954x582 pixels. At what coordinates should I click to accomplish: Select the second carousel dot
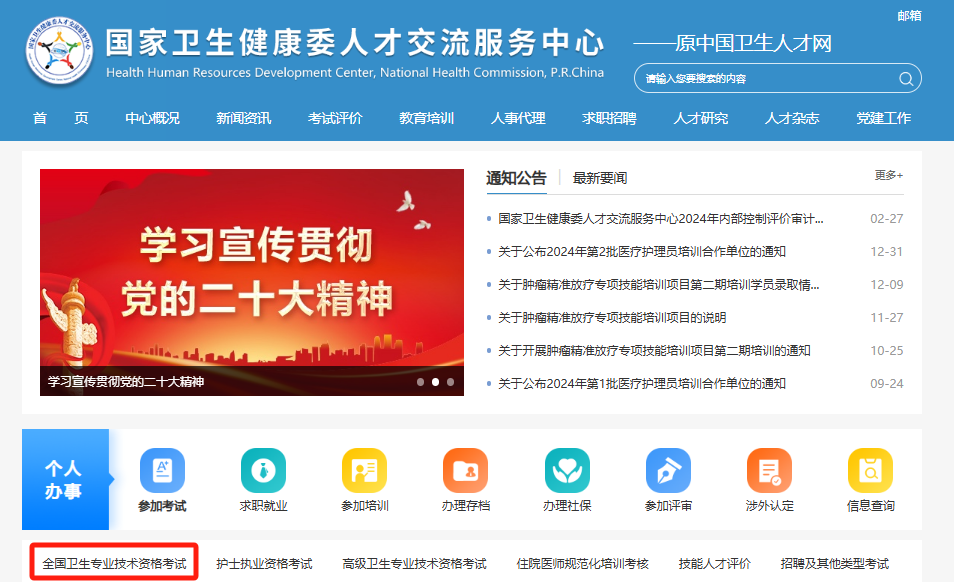click(435, 382)
